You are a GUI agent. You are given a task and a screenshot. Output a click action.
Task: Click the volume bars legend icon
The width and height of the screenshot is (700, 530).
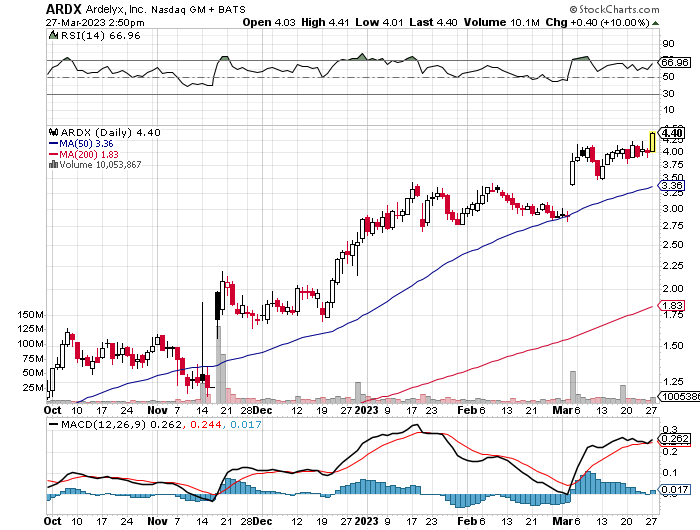(x=53, y=164)
